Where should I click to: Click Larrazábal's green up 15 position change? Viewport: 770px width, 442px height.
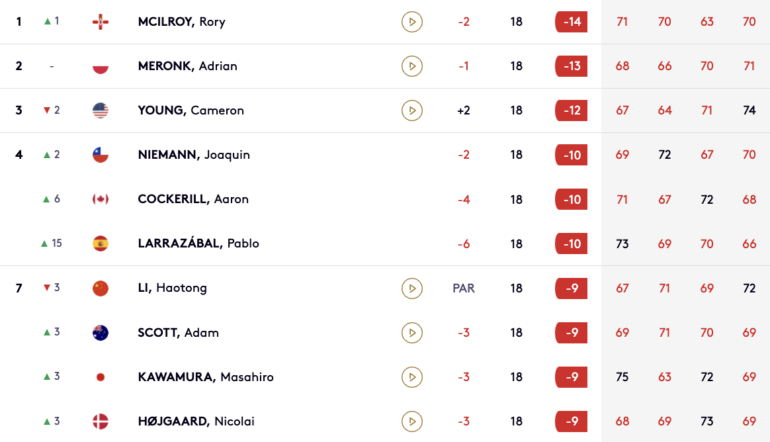click(x=52, y=243)
